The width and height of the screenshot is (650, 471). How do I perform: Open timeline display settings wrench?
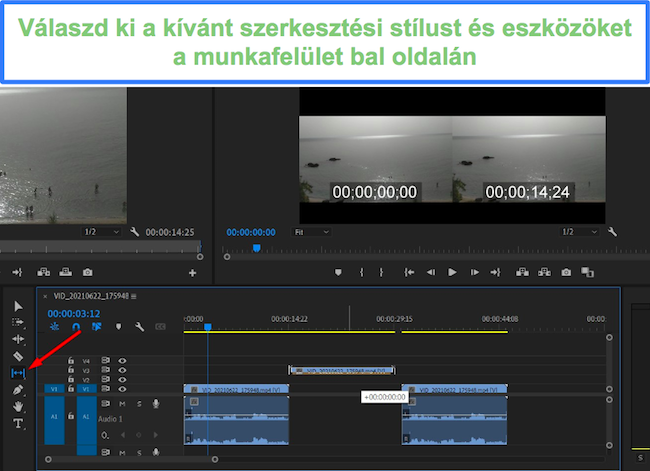point(140,327)
